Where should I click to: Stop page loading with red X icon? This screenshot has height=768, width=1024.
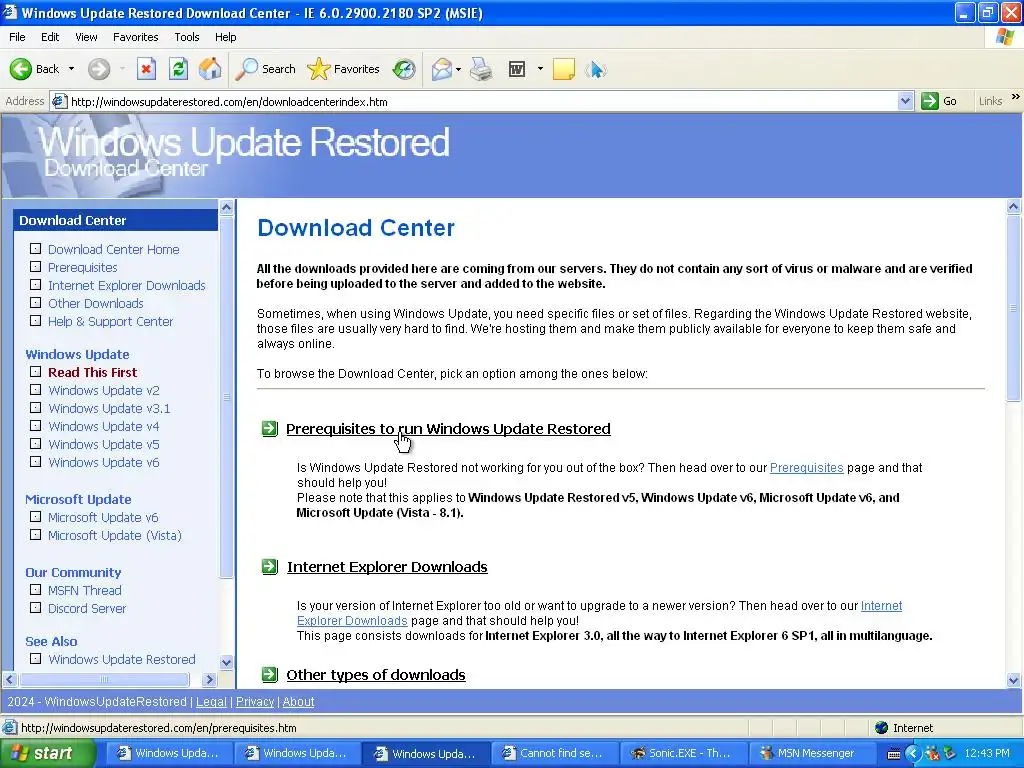click(146, 69)
